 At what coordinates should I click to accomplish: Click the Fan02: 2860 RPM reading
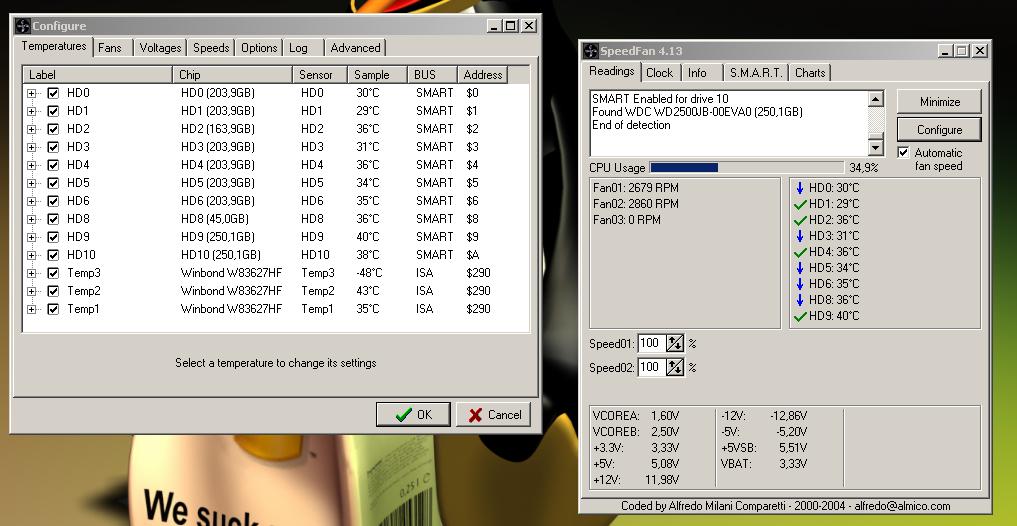pos(636,204)
